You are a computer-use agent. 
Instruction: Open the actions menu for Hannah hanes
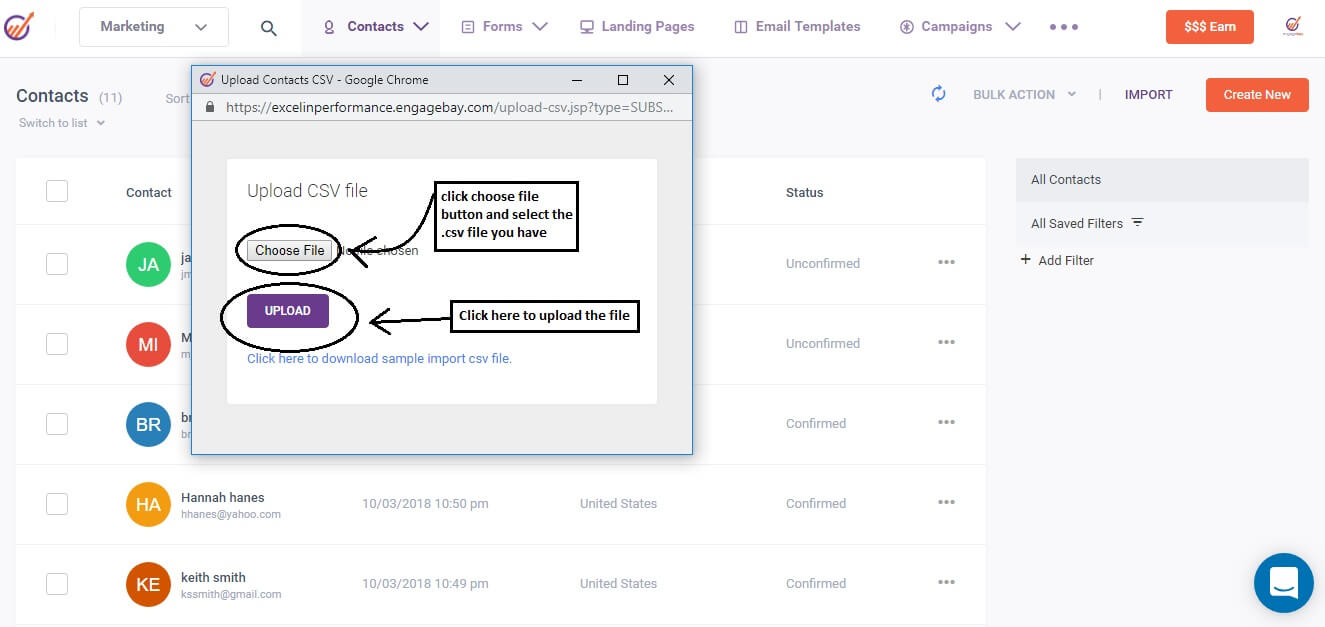coord(946,502)
